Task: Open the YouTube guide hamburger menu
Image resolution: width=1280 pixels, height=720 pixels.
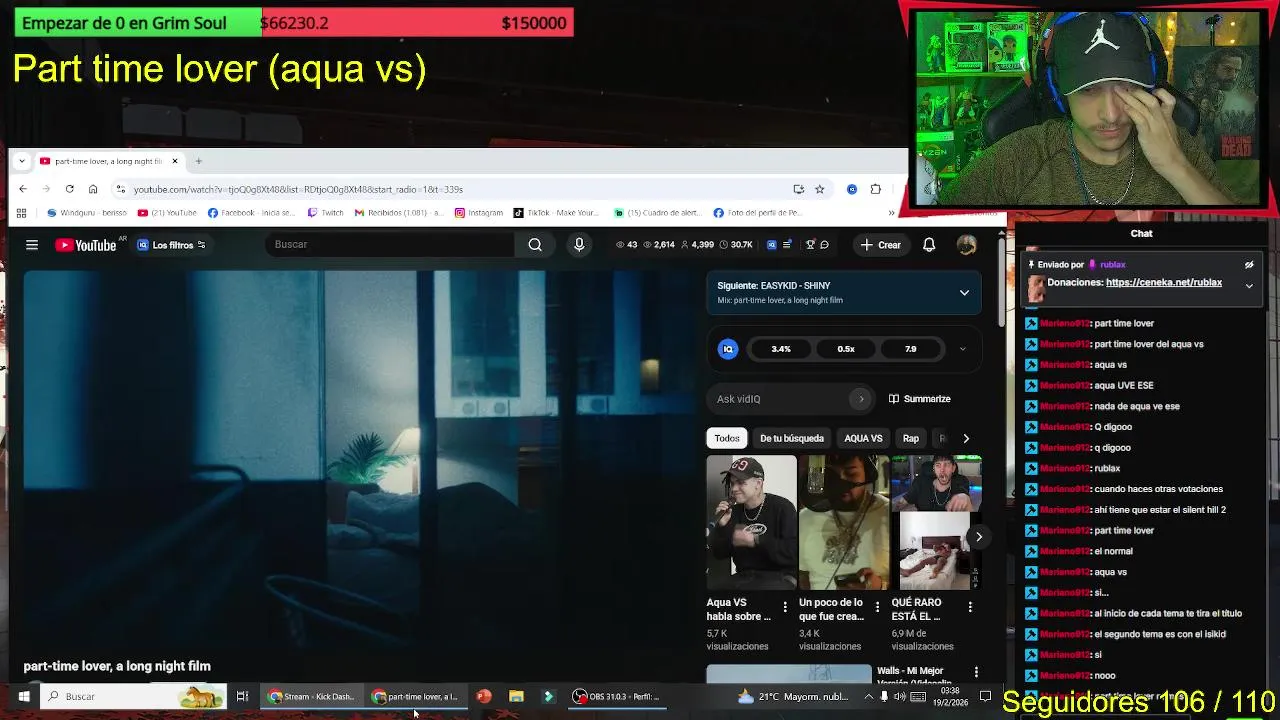Action: tap(32, 245)
